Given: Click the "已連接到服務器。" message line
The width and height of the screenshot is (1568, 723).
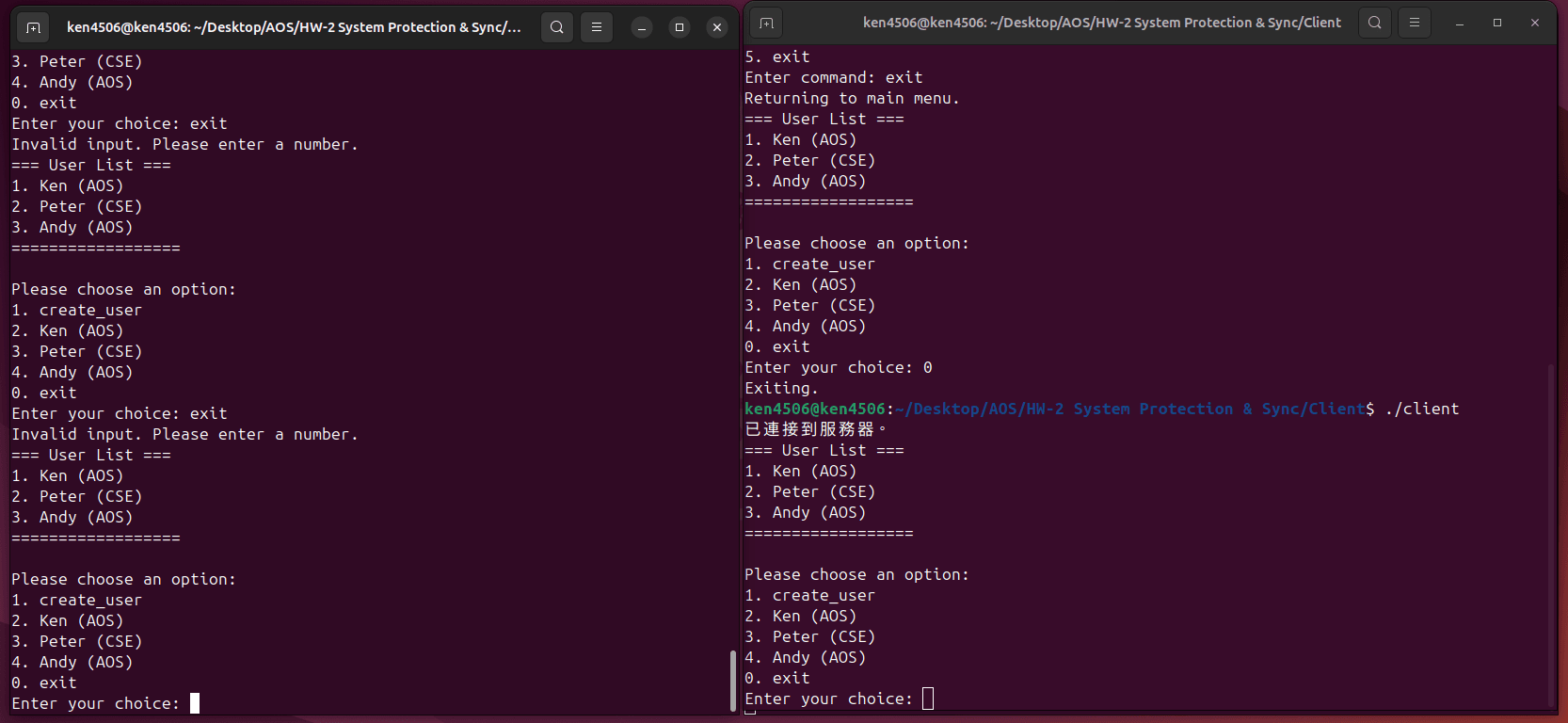Looking at the screenshot, I should (x=815, y=429).
